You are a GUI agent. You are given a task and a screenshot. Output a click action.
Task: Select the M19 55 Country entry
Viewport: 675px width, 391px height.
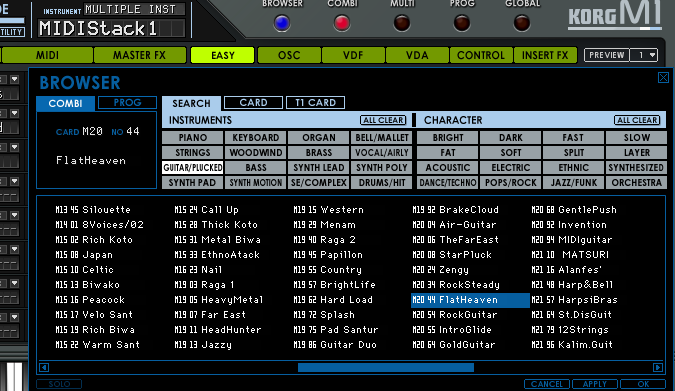click(327, 270)
